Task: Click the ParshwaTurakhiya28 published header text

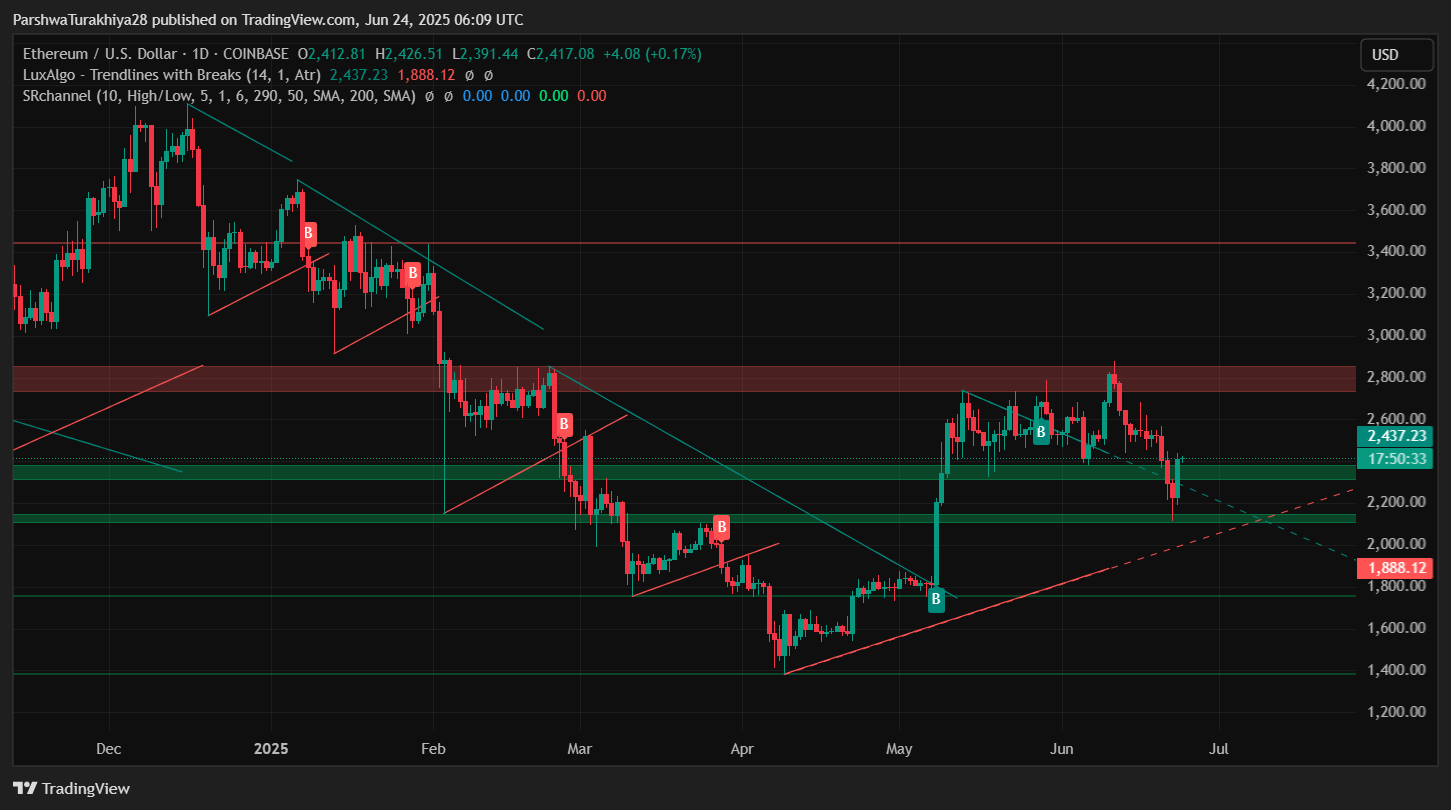Action: pos(268,20)
